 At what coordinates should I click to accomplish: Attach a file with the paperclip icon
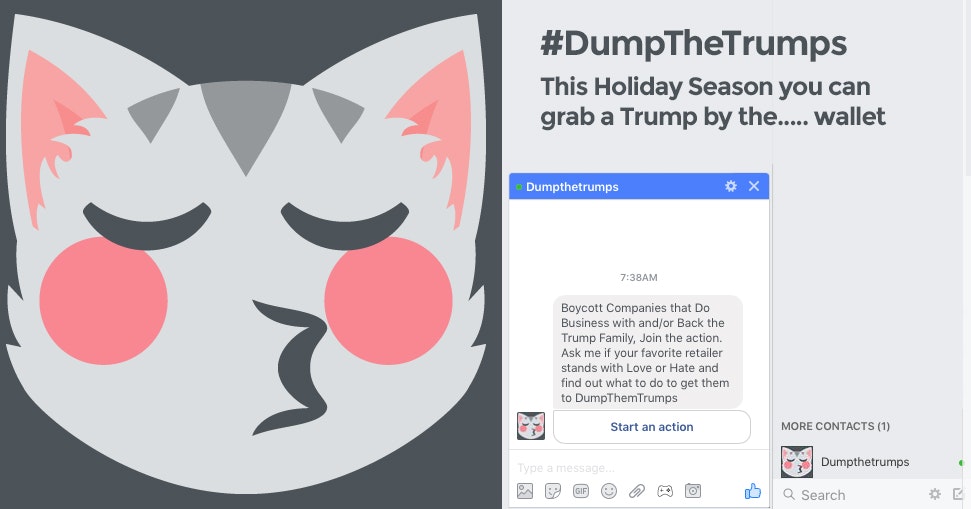click(x=637, y=491)
